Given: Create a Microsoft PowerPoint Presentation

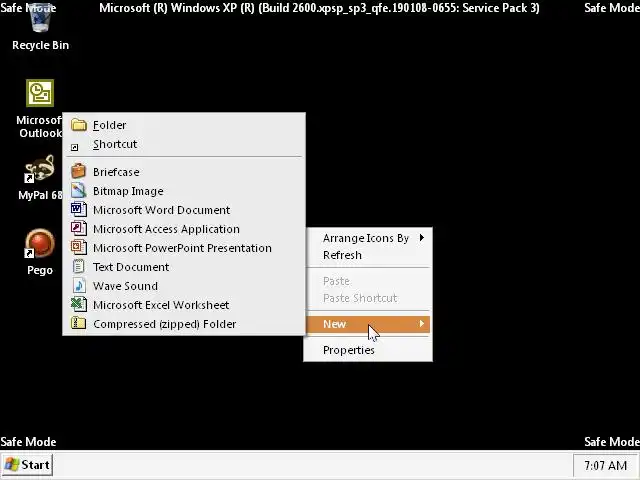Looking at the screenshot, I should pos(184,248).
